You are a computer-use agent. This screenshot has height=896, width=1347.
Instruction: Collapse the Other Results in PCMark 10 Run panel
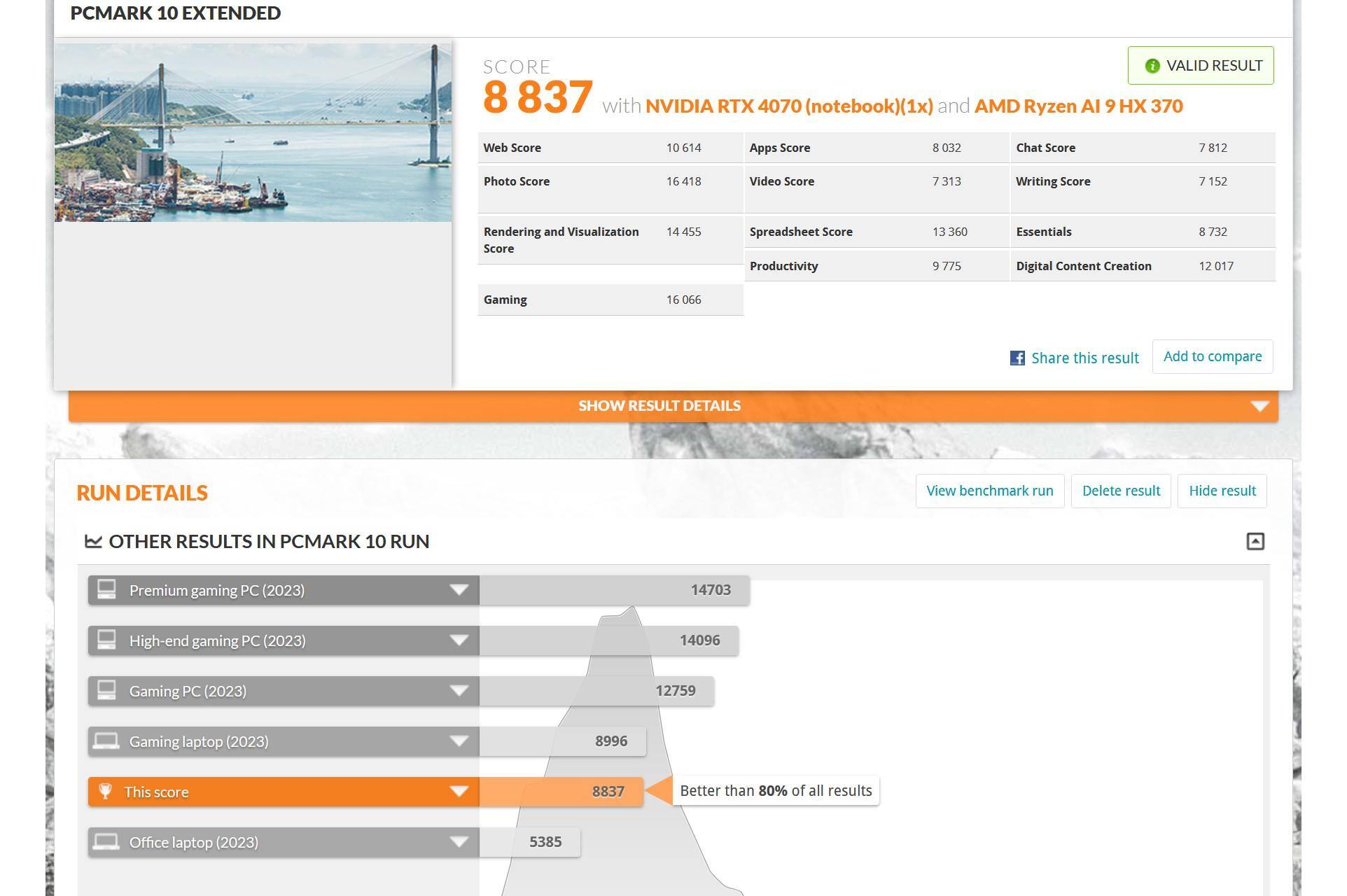[x=1255, y=541]
